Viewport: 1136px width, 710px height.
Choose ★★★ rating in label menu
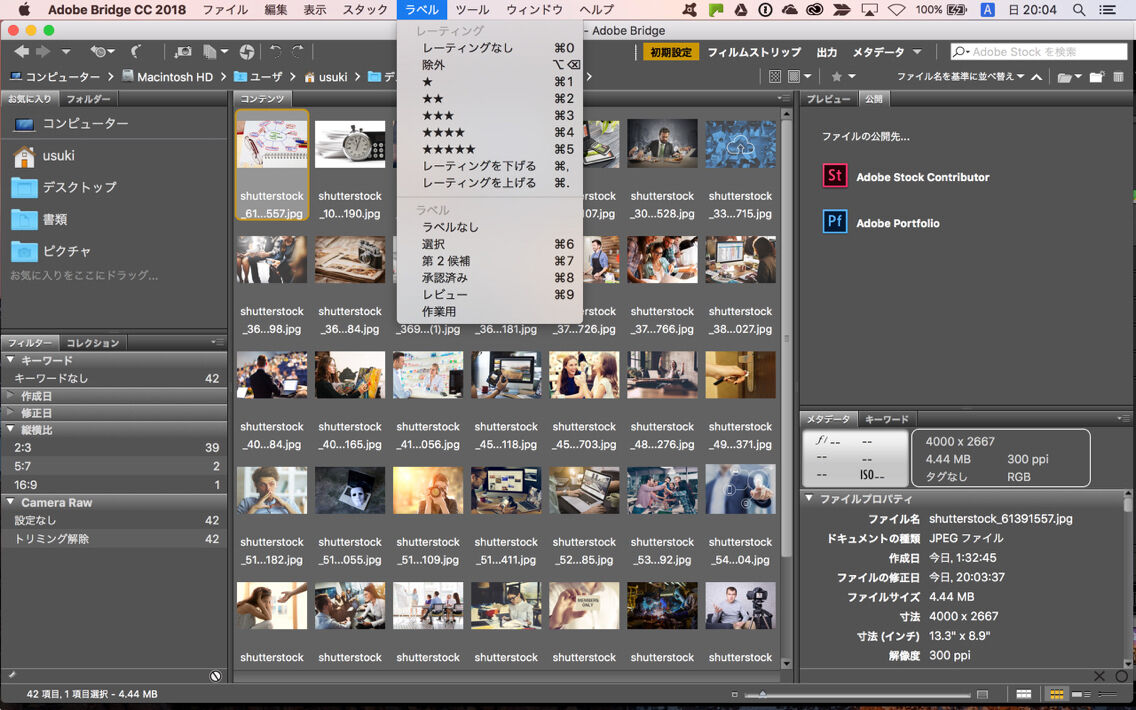pos(490,115)
